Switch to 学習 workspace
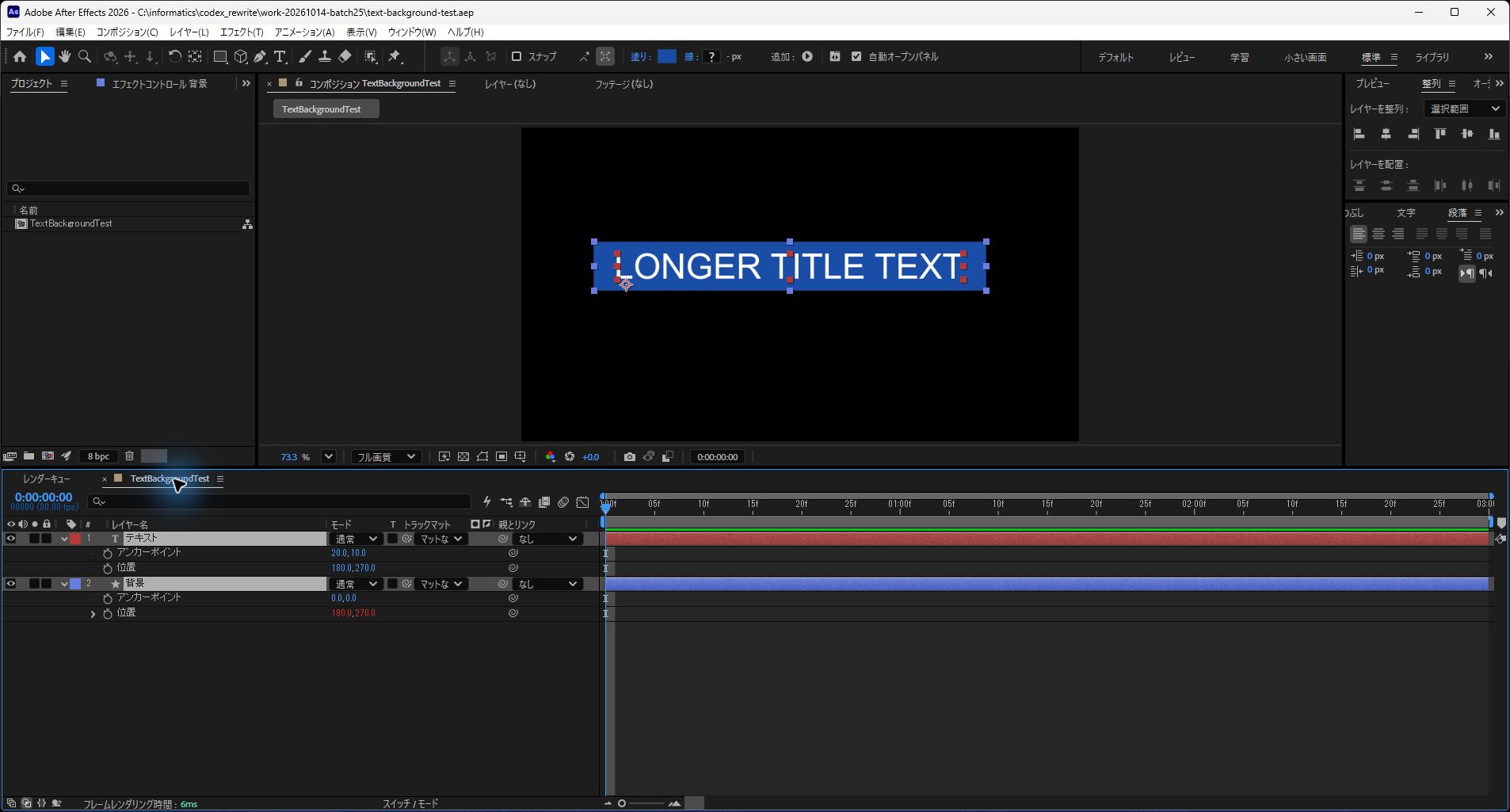The image size is (1510, 812). point(1240,57)
